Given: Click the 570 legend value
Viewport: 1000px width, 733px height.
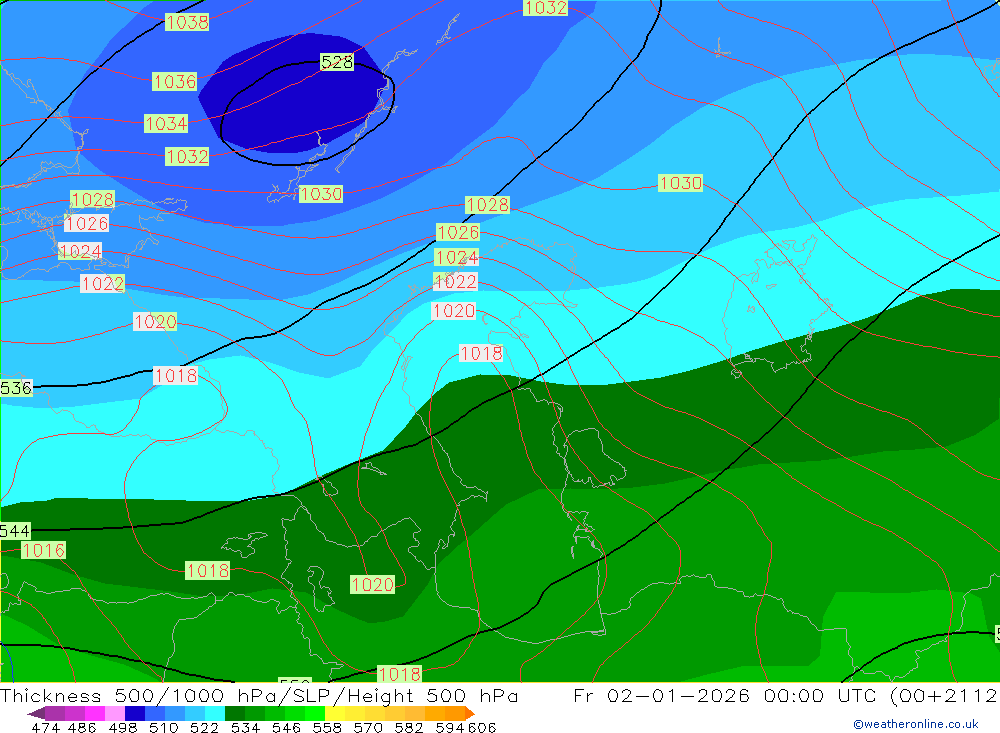Looking at the screenshot, I should pyautogui.click(x=367, y=727).
